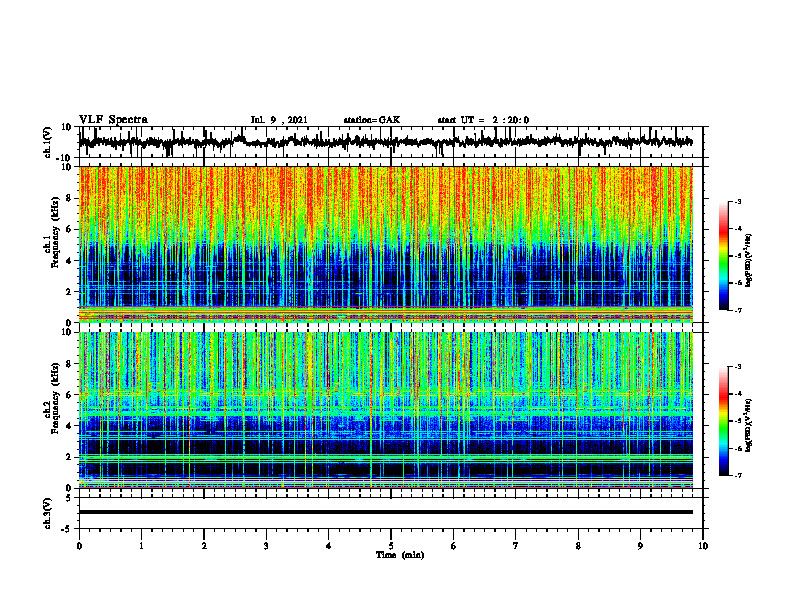The height and width of the screenshot is (612, 792).
Task: Click the ch.2 "Frequency (kHz)" axis label
Action: (x=55, y=398)
